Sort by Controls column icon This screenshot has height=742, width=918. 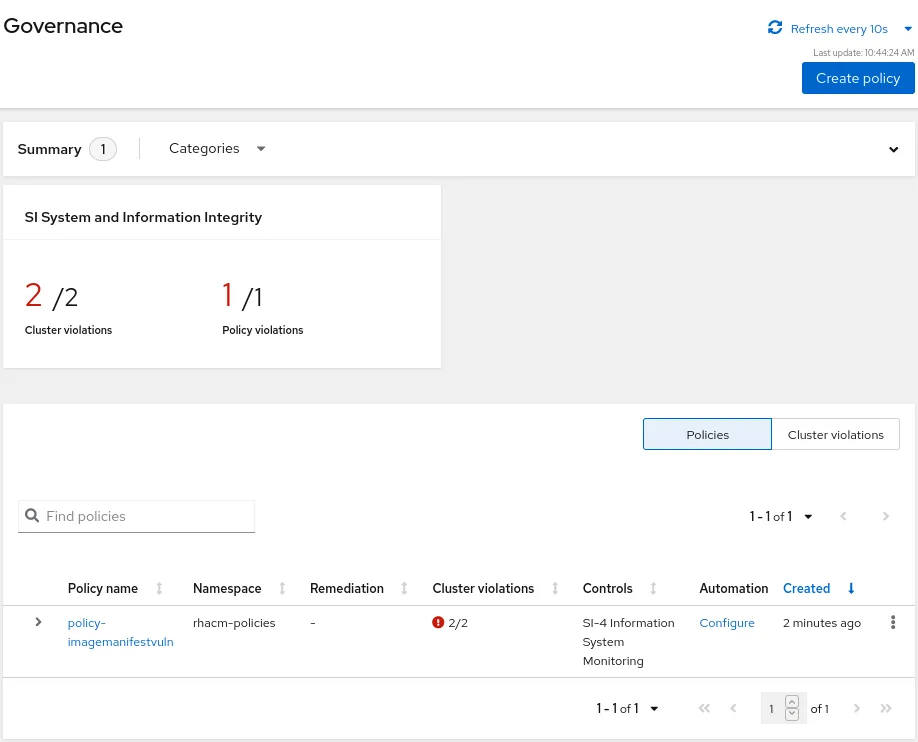pos(653,589)
